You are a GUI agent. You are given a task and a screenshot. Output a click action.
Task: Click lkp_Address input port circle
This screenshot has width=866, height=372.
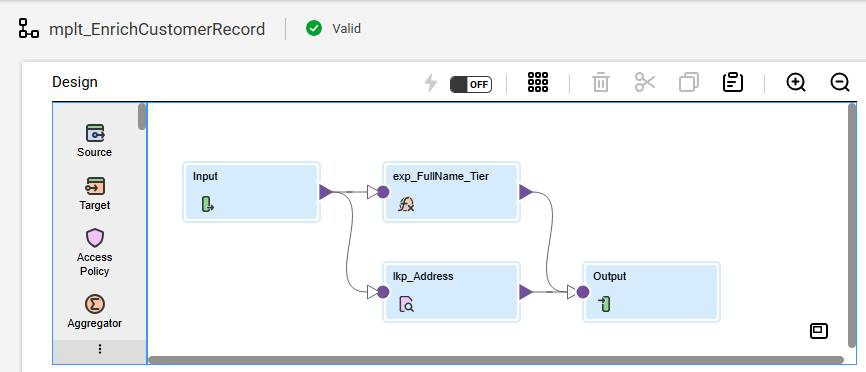click(383, 292)
